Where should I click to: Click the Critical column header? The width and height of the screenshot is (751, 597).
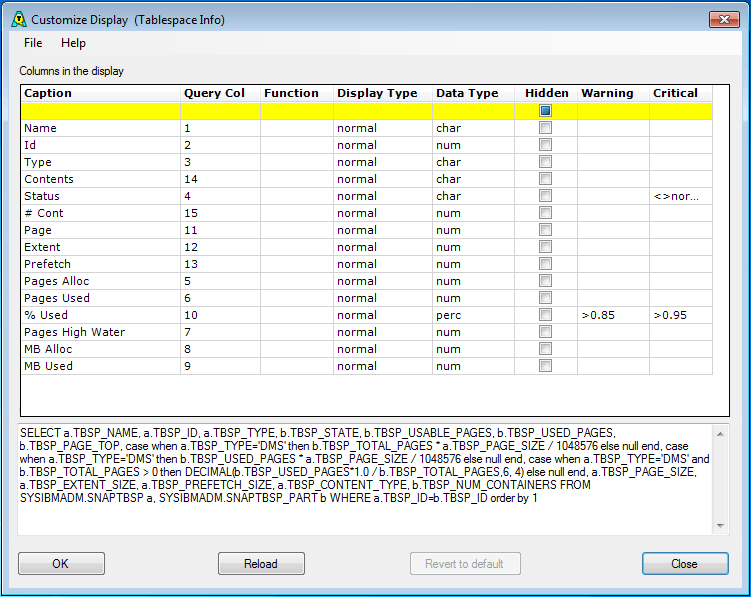681,93
